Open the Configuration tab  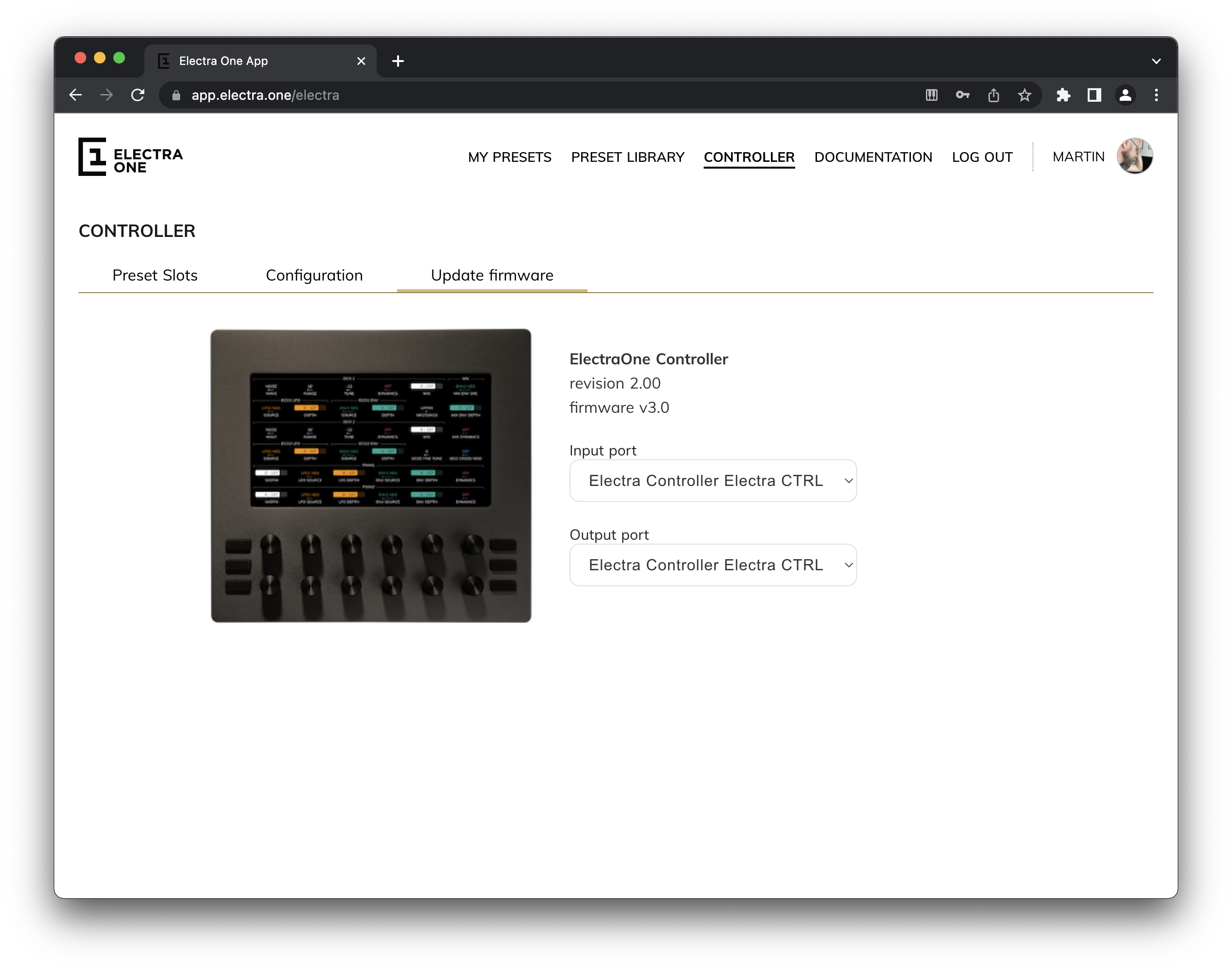(314, 275)
